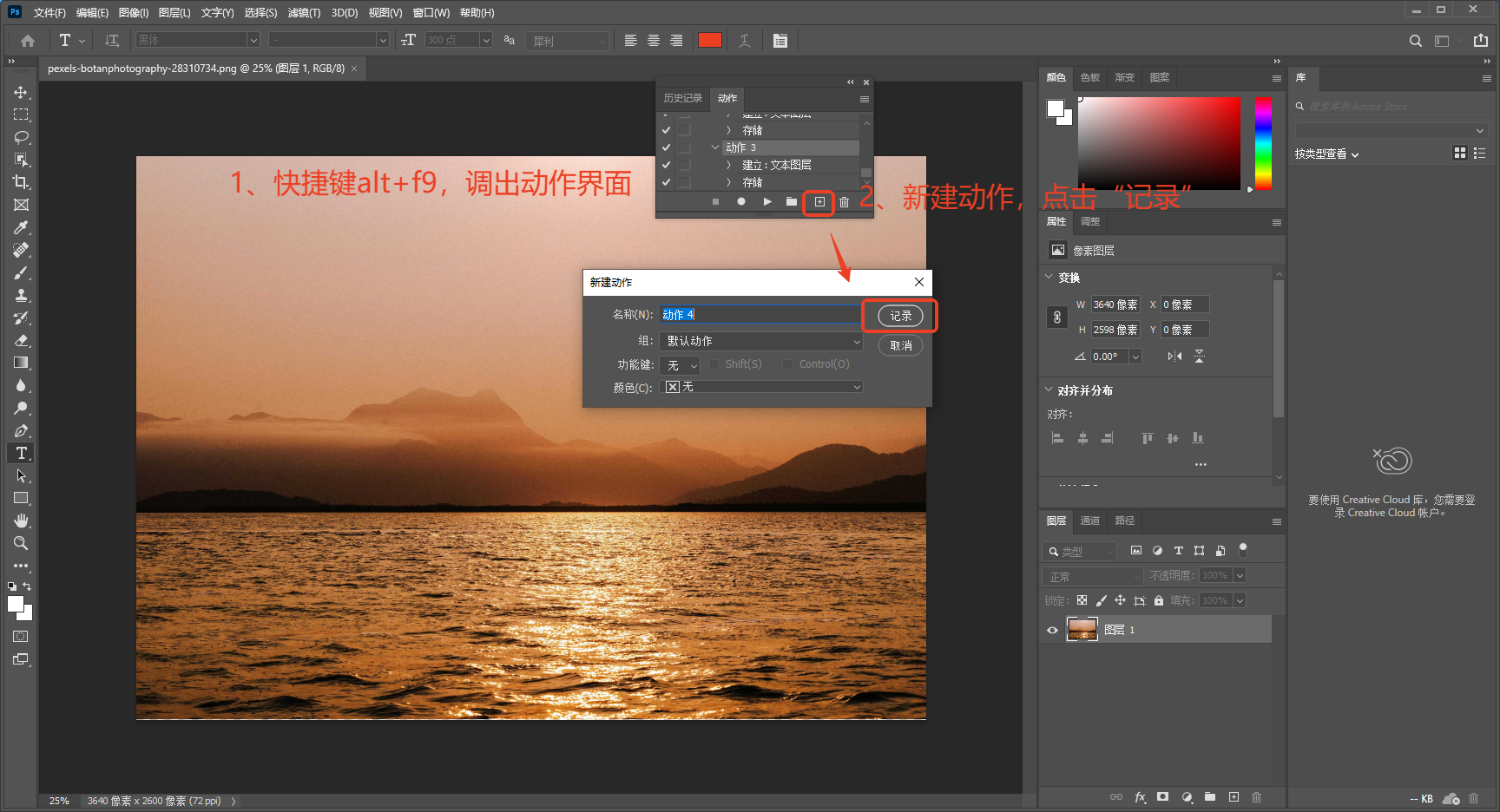Click the foreground color swatch in toolbar

tap(15, 604)
